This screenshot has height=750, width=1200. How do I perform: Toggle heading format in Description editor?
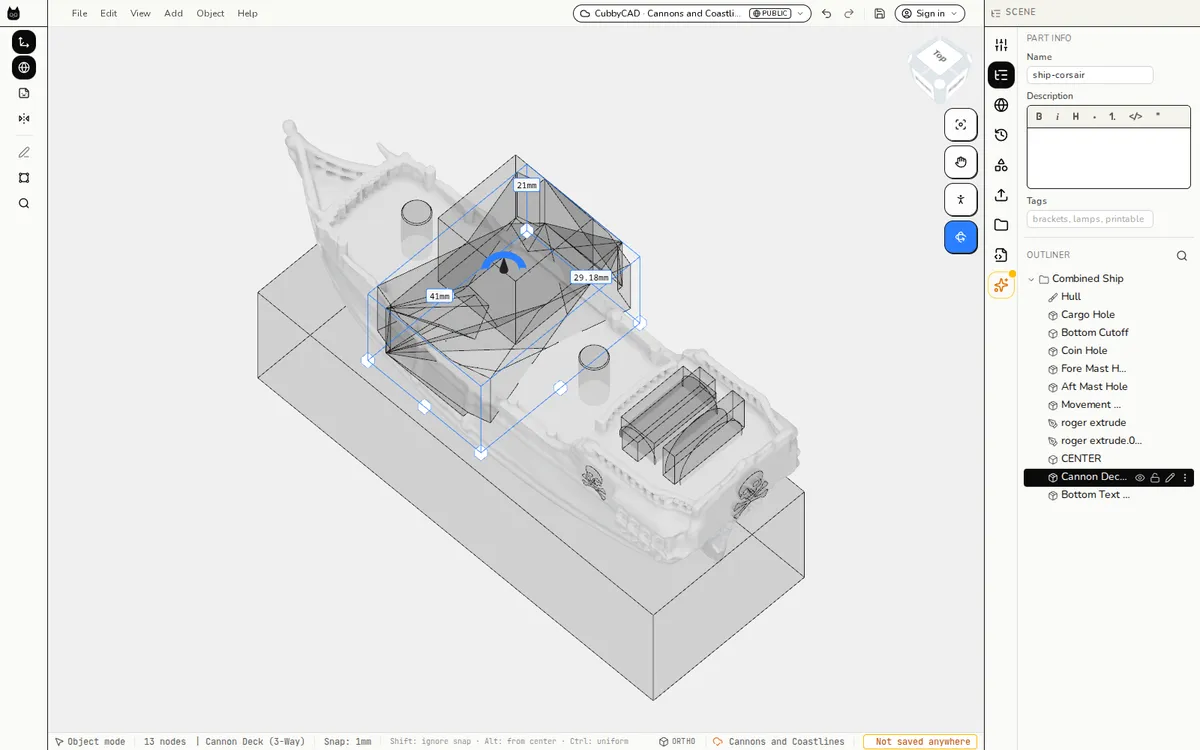coord(1076,116)
